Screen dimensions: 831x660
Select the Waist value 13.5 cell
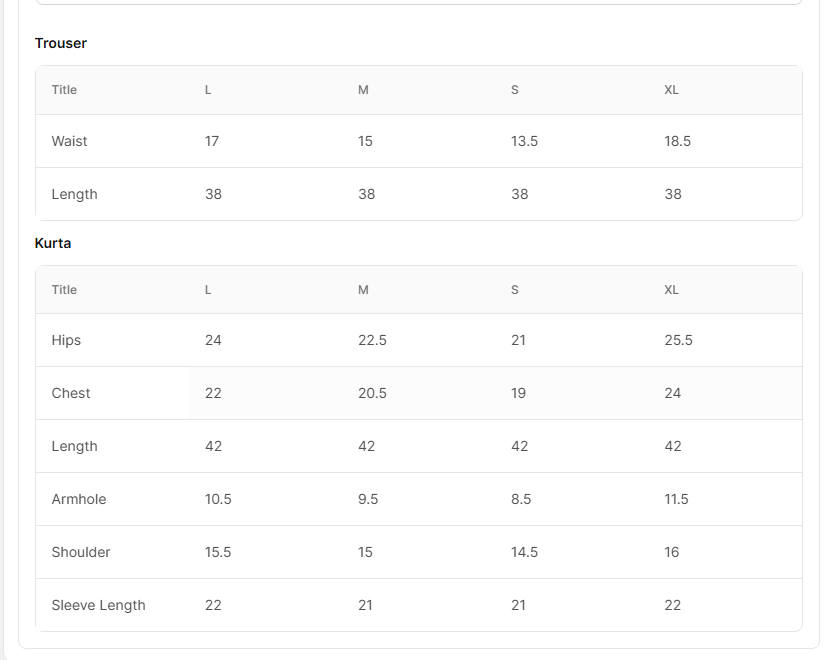tap(524, 141)
